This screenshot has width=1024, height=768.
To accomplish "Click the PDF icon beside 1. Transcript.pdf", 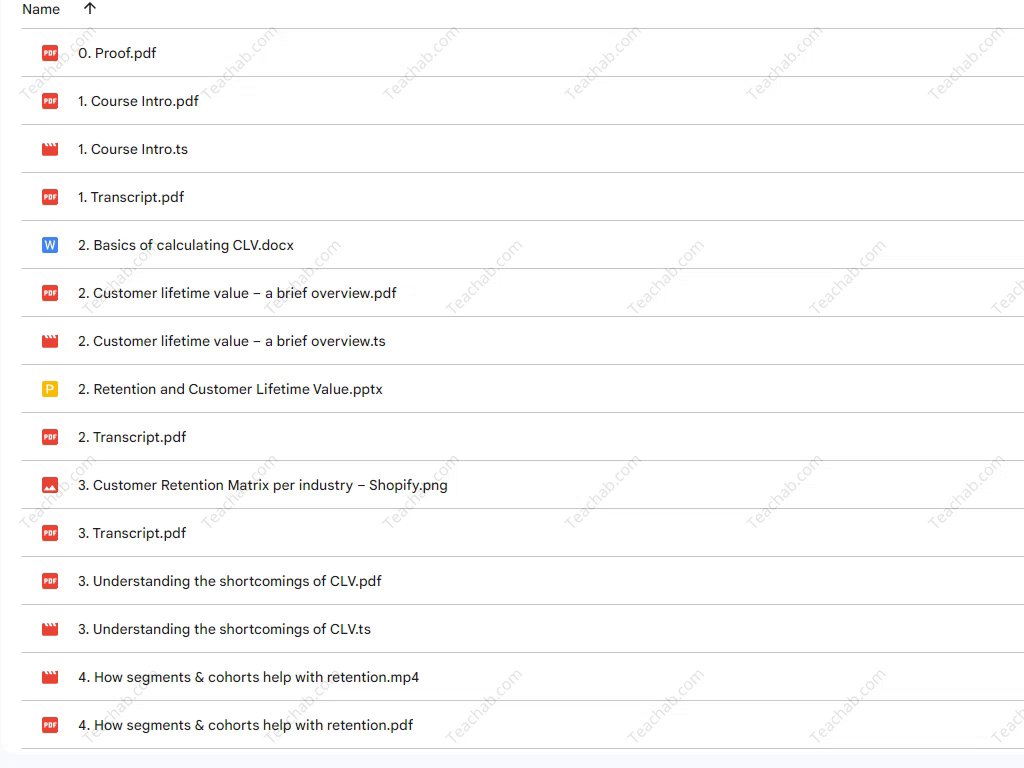I will pyautogui.click(x=50, y=197).
